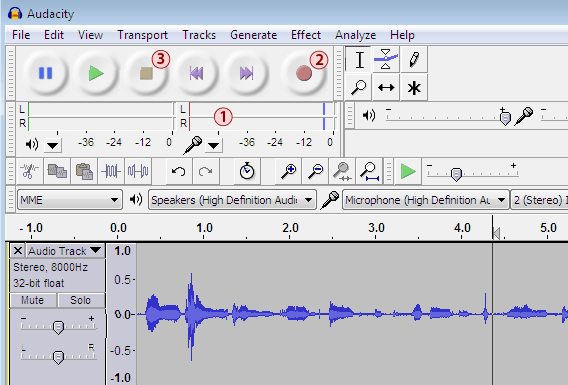Open the MME audio host dropdown
Viewport: 568px width, 385px height.
(70, 200)
